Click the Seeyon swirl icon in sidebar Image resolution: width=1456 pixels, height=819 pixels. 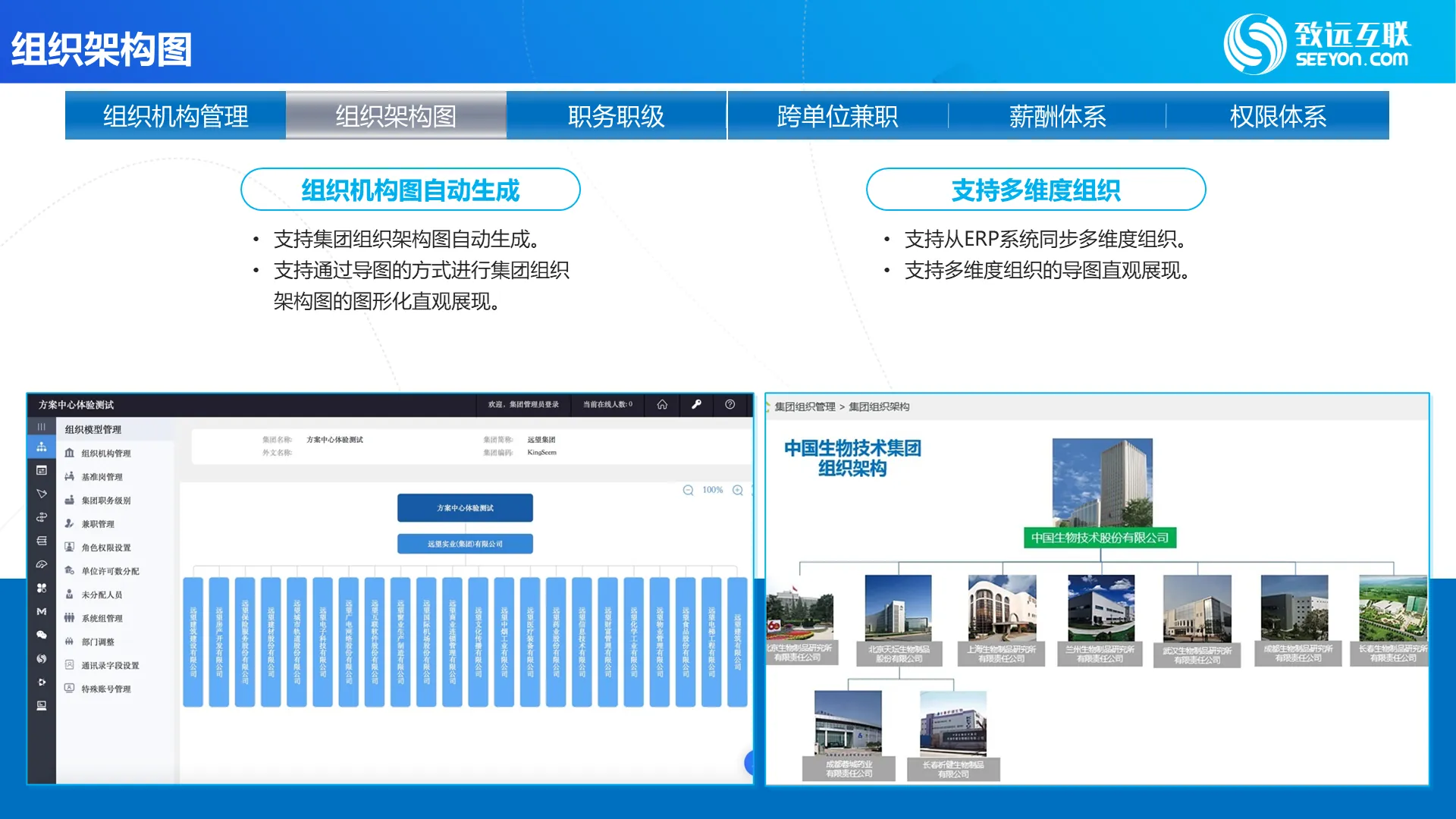[42, 658]
